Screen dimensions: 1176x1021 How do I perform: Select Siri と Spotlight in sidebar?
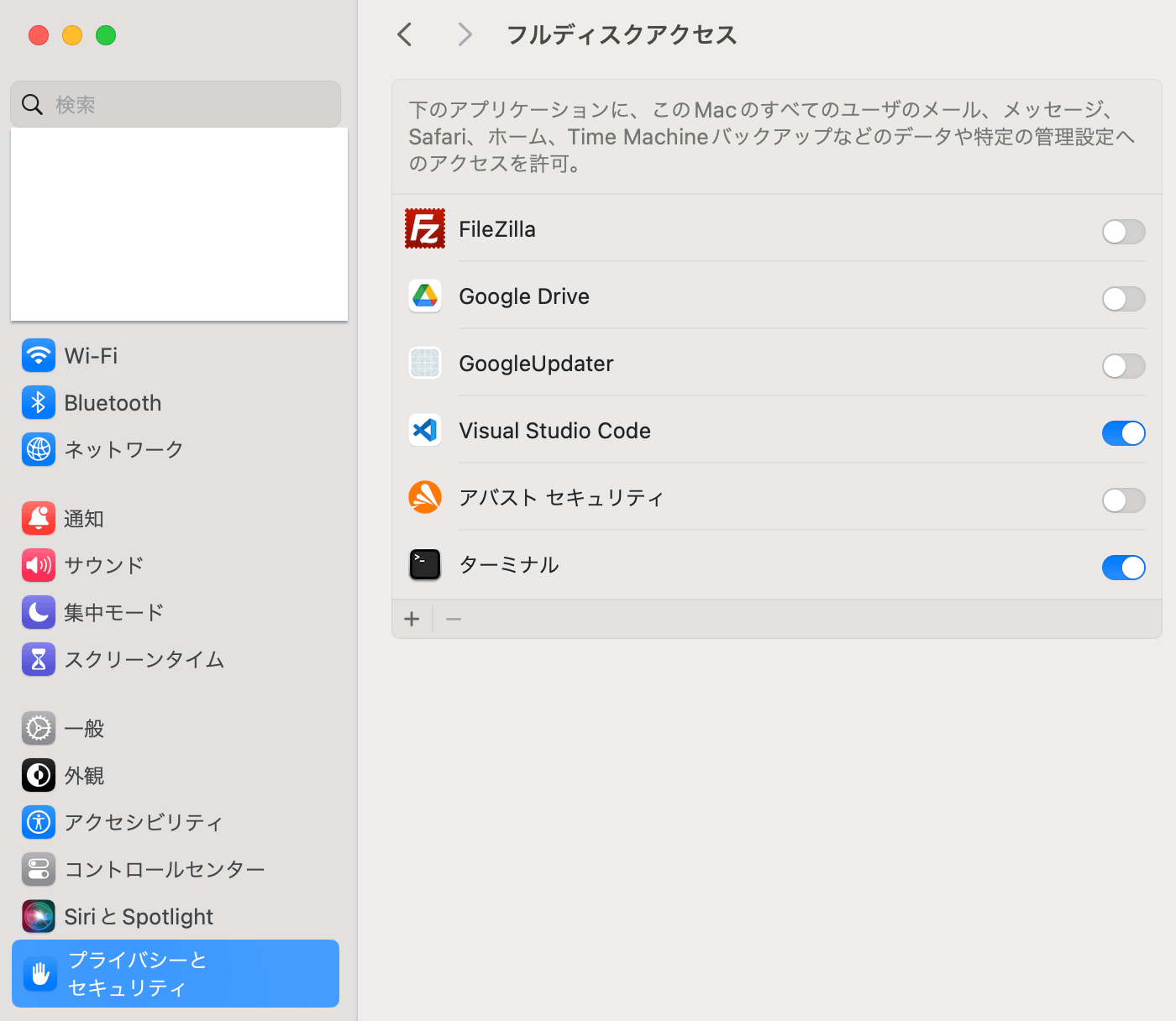[x=176, y=916]
